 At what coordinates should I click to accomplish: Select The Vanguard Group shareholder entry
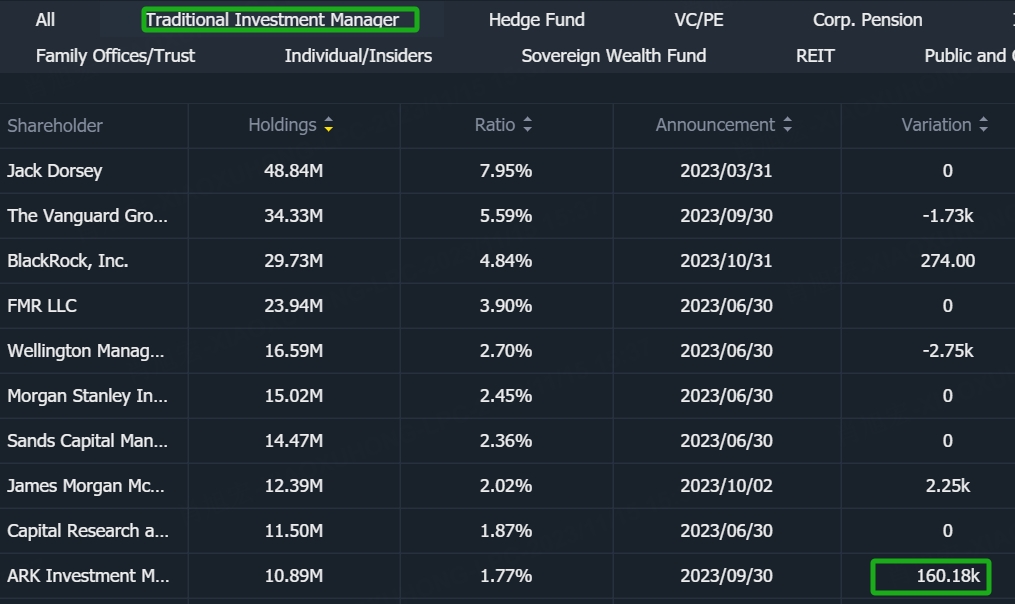point(87,216)
